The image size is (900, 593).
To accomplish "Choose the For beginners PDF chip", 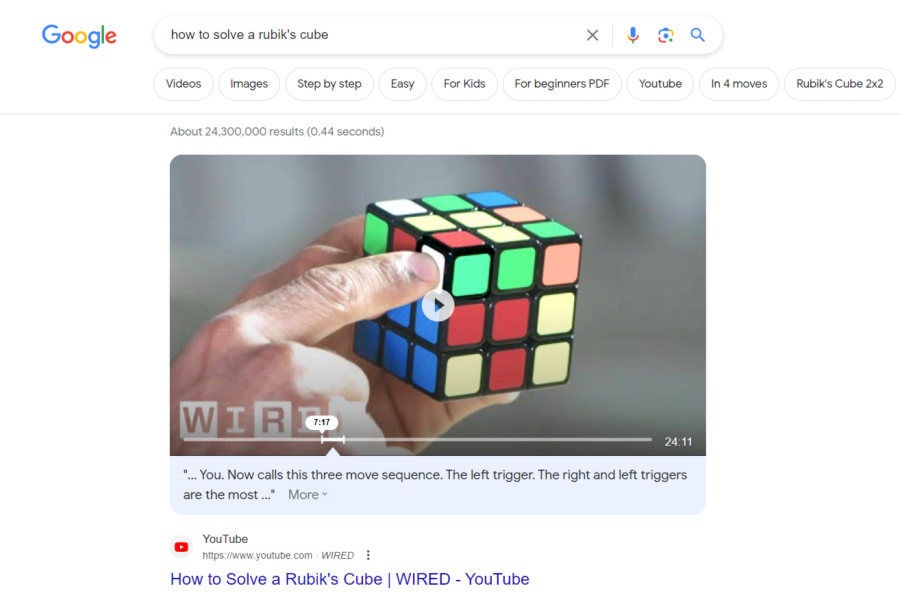I will click(561, 84).
